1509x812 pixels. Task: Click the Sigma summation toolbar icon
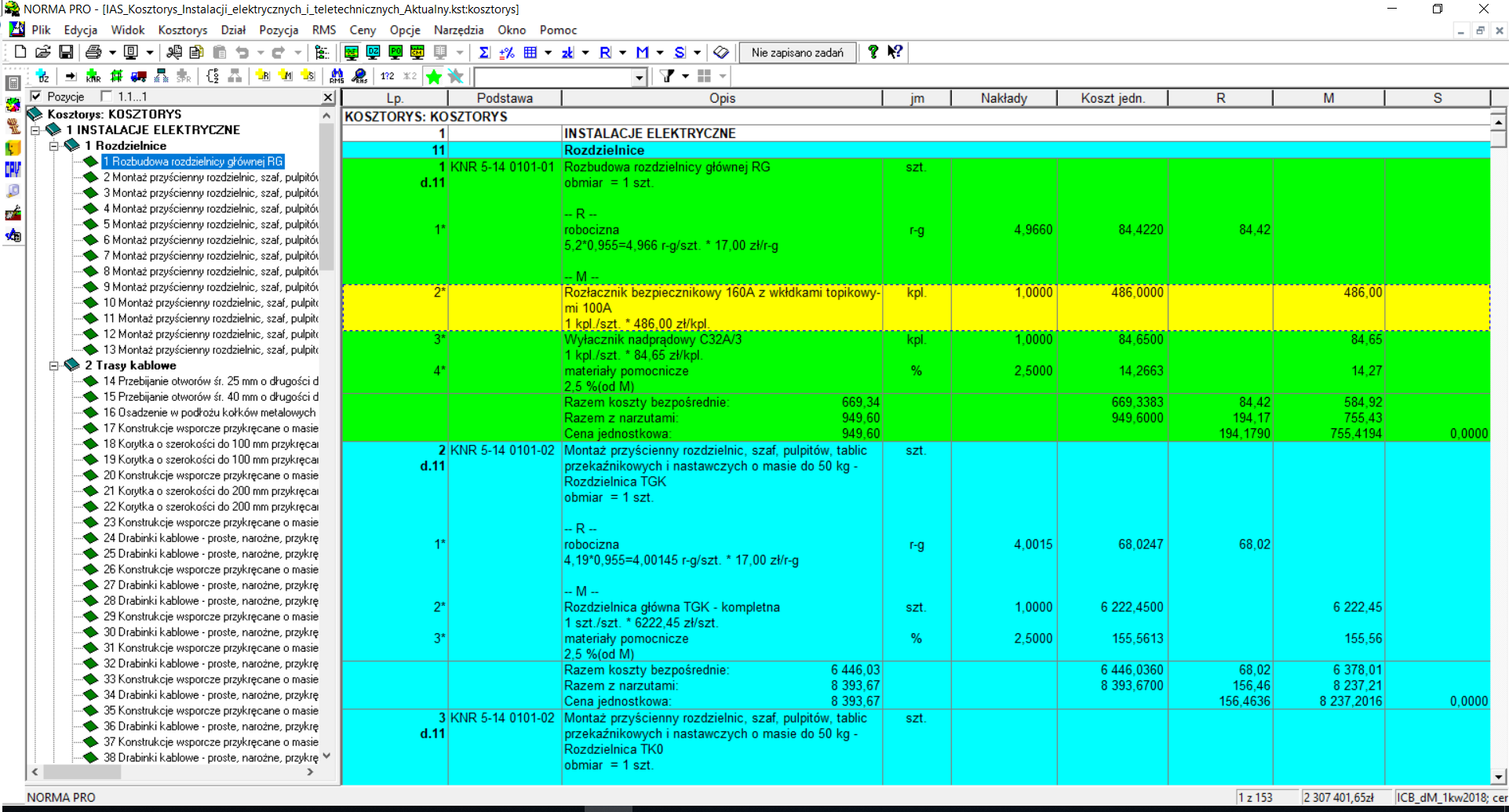click(x=484, y=53)
